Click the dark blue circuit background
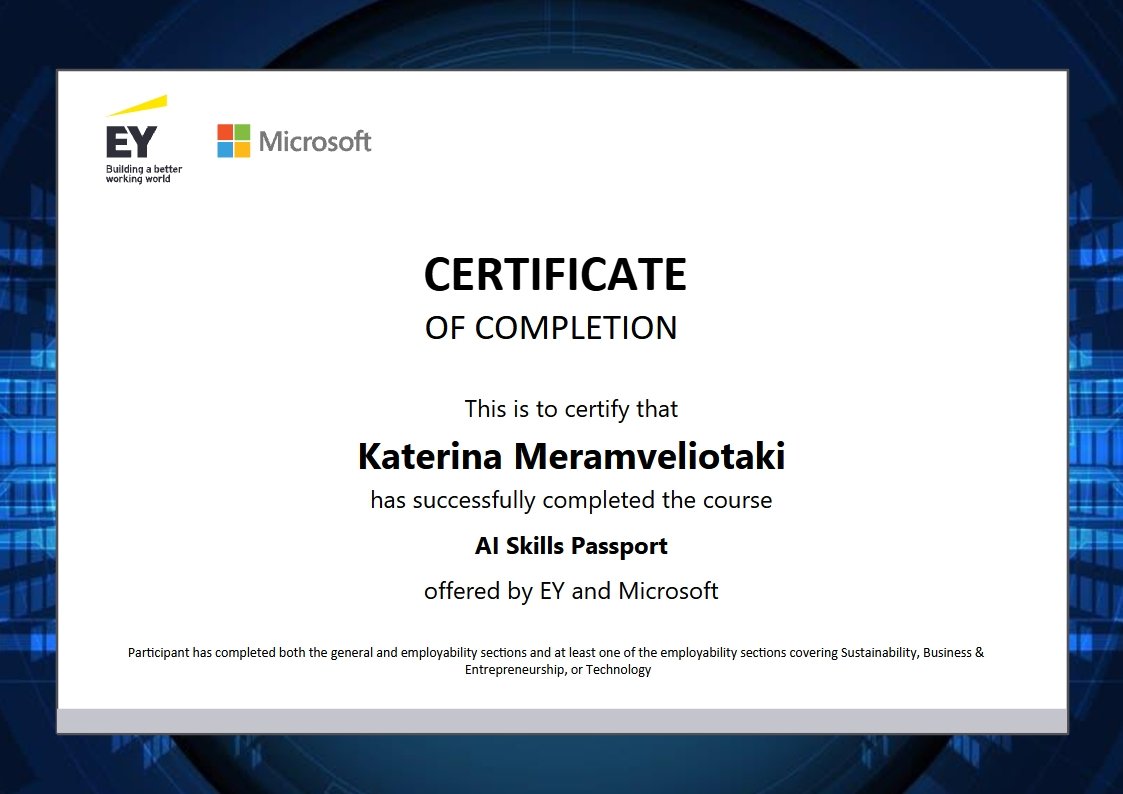Viewport: 1123px width, 794px height. click(25, 400)
